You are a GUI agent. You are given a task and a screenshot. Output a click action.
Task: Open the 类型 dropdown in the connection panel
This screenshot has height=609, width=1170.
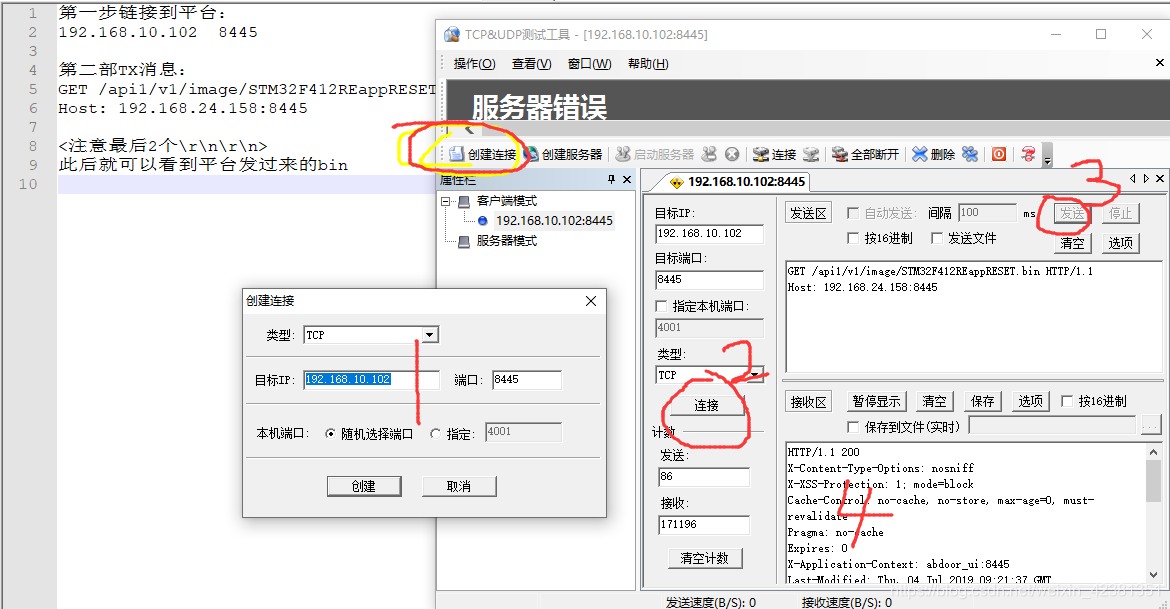pos(756,375)
